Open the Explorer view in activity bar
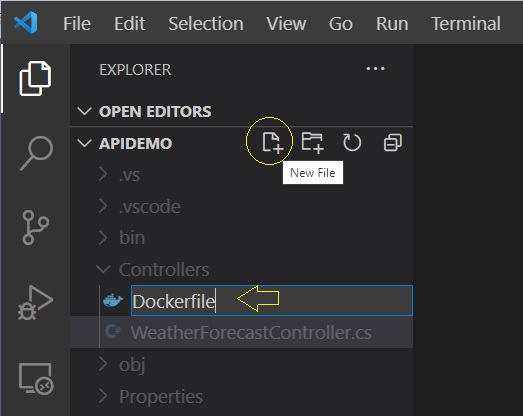Screen dimensions: 523x416 point(35,78)
